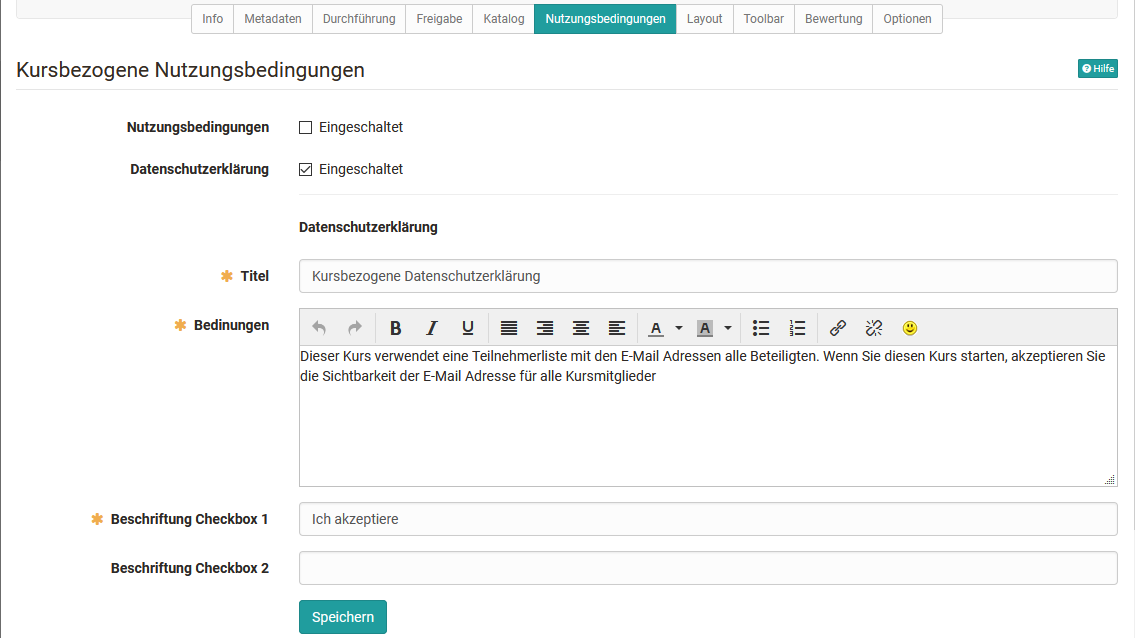The image size is (1135, 638).
Task: Apply justify alignment in the editor toolbar
Action: pyautogui.click(x=509, y=328)
